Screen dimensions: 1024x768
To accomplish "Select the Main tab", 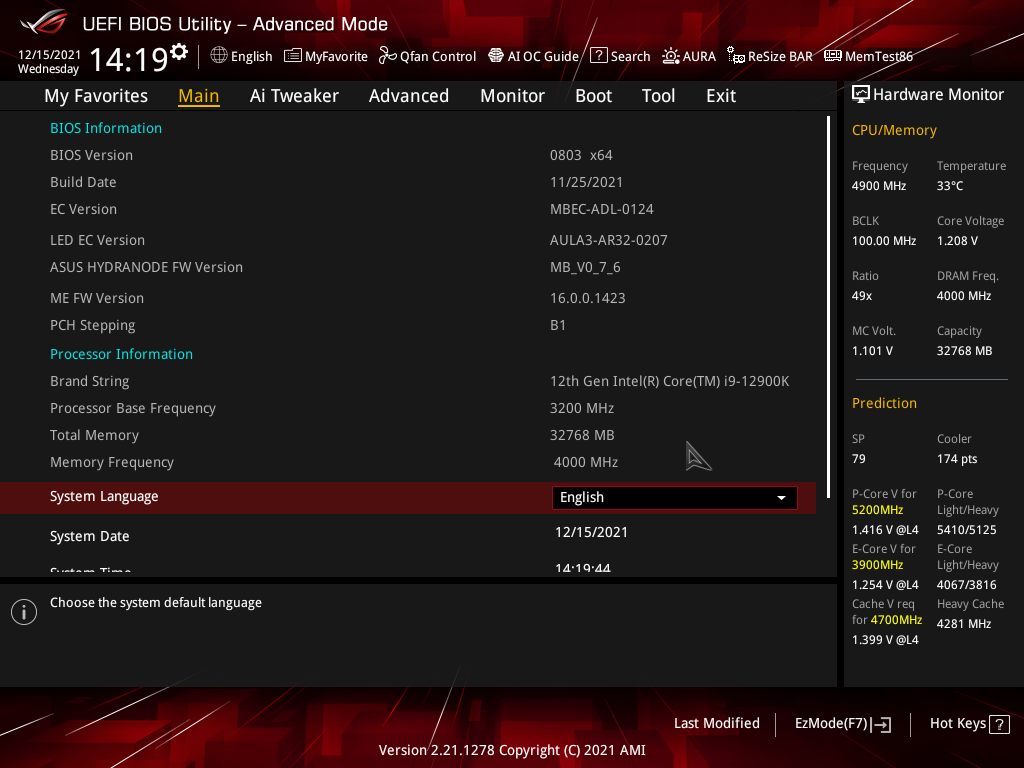I will click(x=199, y=95).
